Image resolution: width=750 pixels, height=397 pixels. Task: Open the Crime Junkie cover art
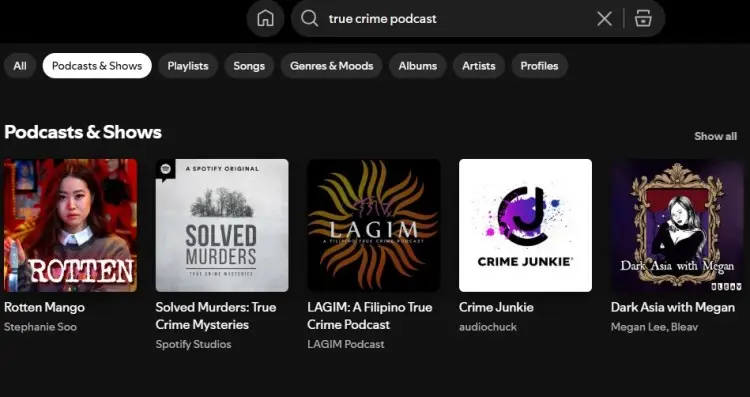coord(525,225)
